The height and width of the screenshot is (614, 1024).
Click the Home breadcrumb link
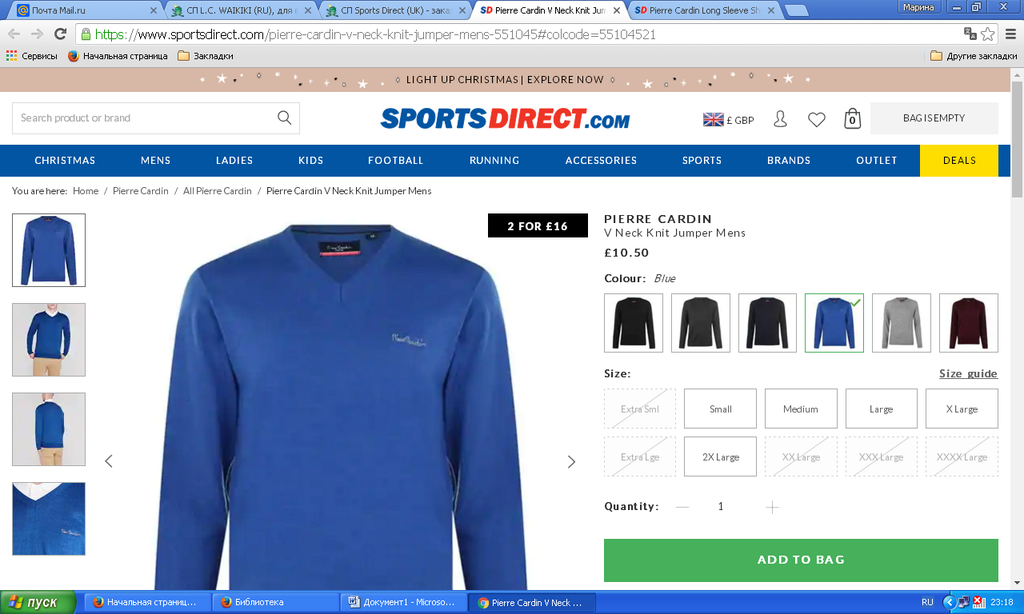[86, 191]
